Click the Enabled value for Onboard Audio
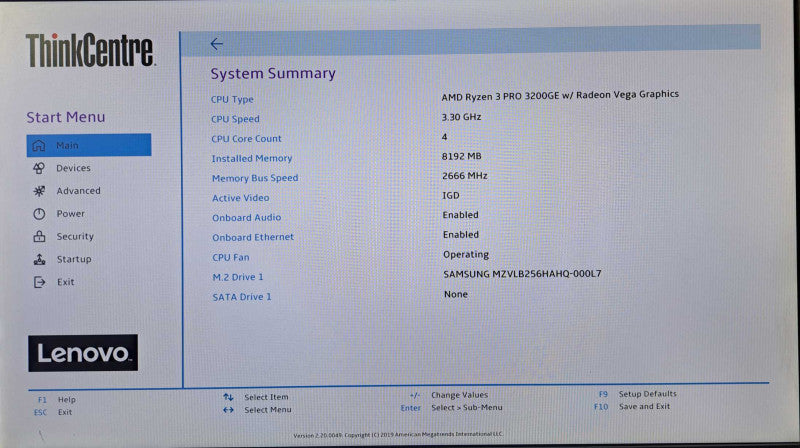Viewport: 800px width, 448px height. (461, 215)
